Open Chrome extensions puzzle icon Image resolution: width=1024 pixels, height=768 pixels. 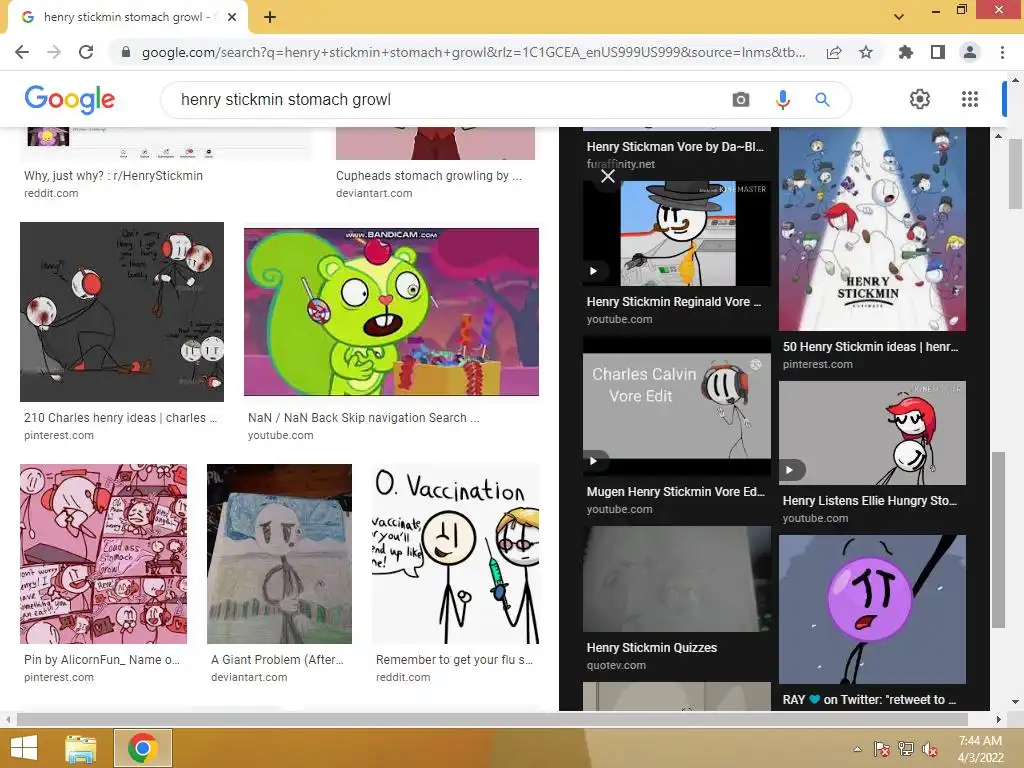905,52
